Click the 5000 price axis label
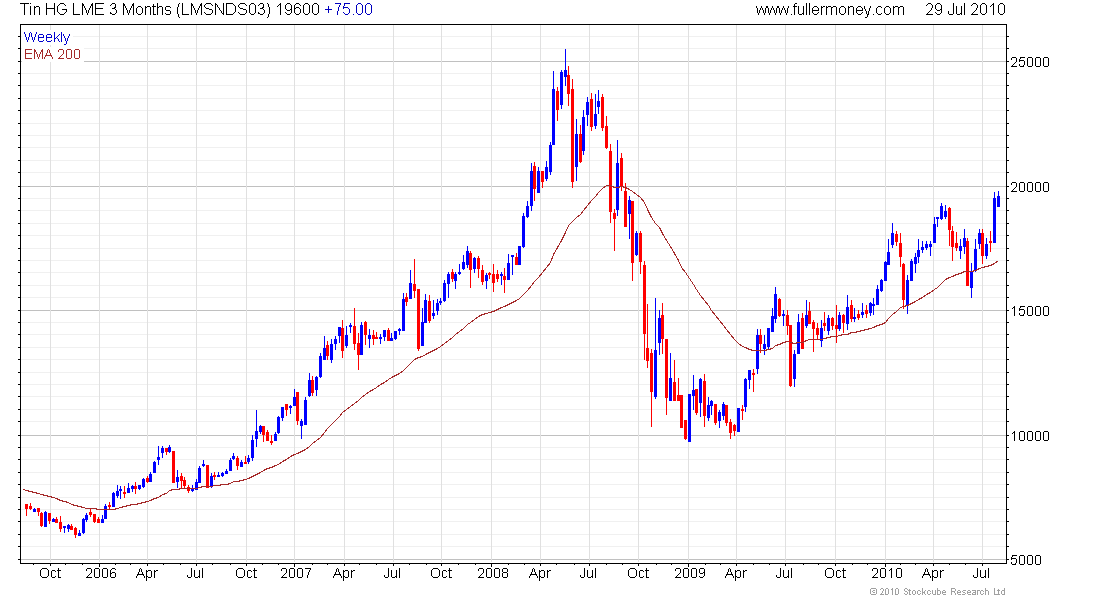The width and height of the screenshot is (1100, 600). (x=1026, y=560)
